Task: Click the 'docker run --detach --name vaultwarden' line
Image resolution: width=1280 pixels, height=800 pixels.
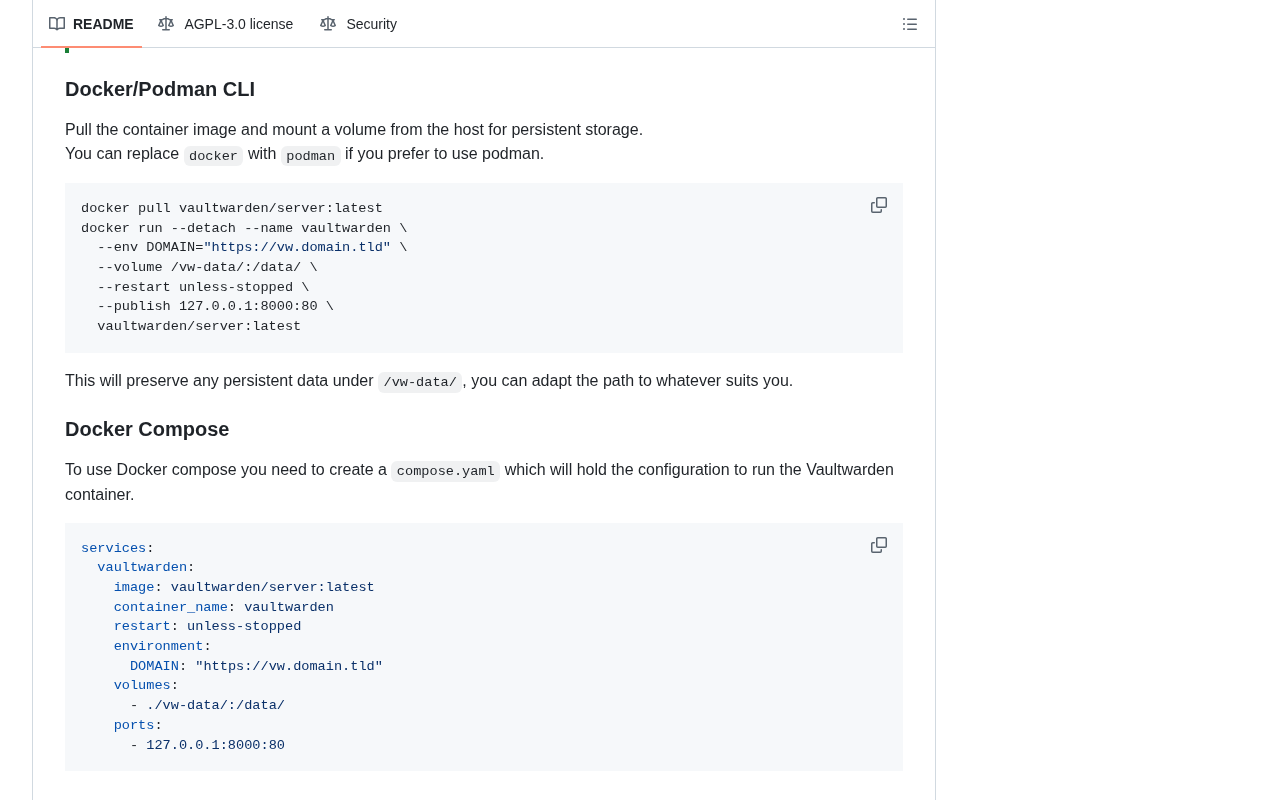Action: click(x=244, y=228)
